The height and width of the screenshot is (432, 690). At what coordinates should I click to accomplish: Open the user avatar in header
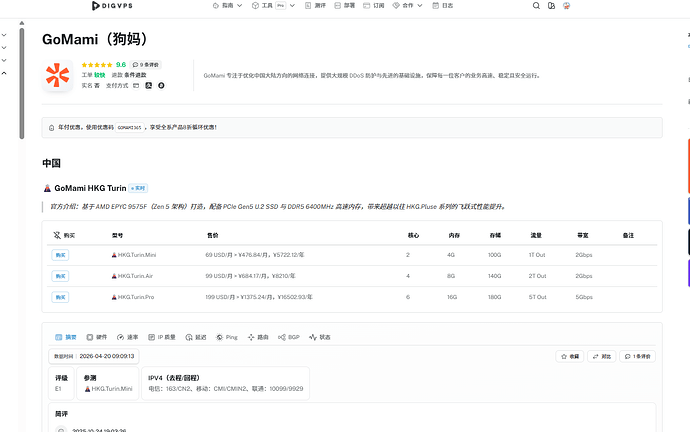click(566, 6)
